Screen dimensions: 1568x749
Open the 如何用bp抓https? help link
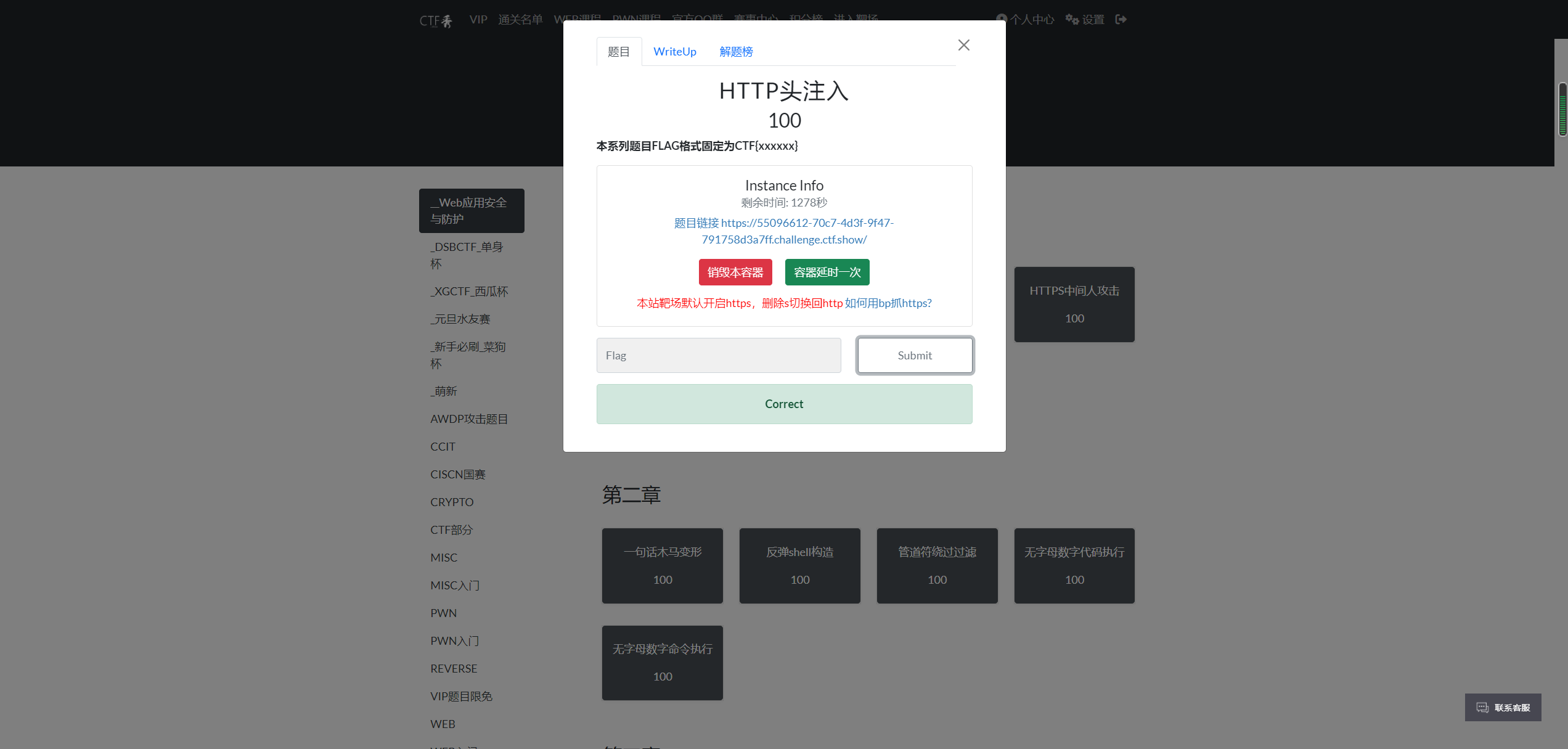click(888, 303)
